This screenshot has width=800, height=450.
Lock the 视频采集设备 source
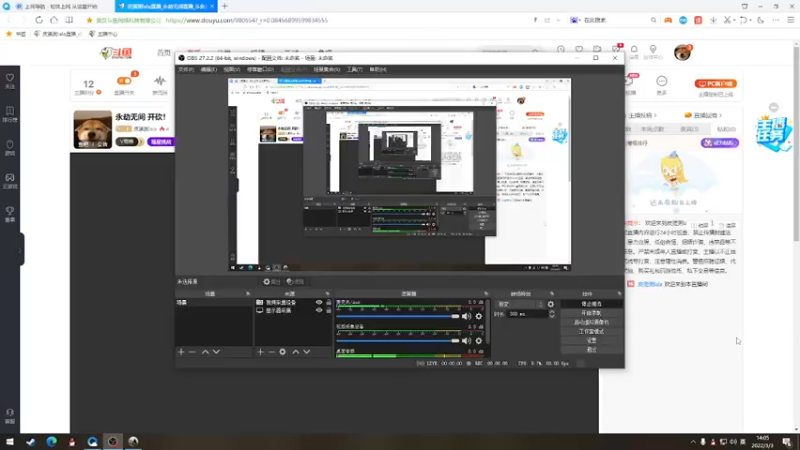pyautogui.click(x=329, y=303)
